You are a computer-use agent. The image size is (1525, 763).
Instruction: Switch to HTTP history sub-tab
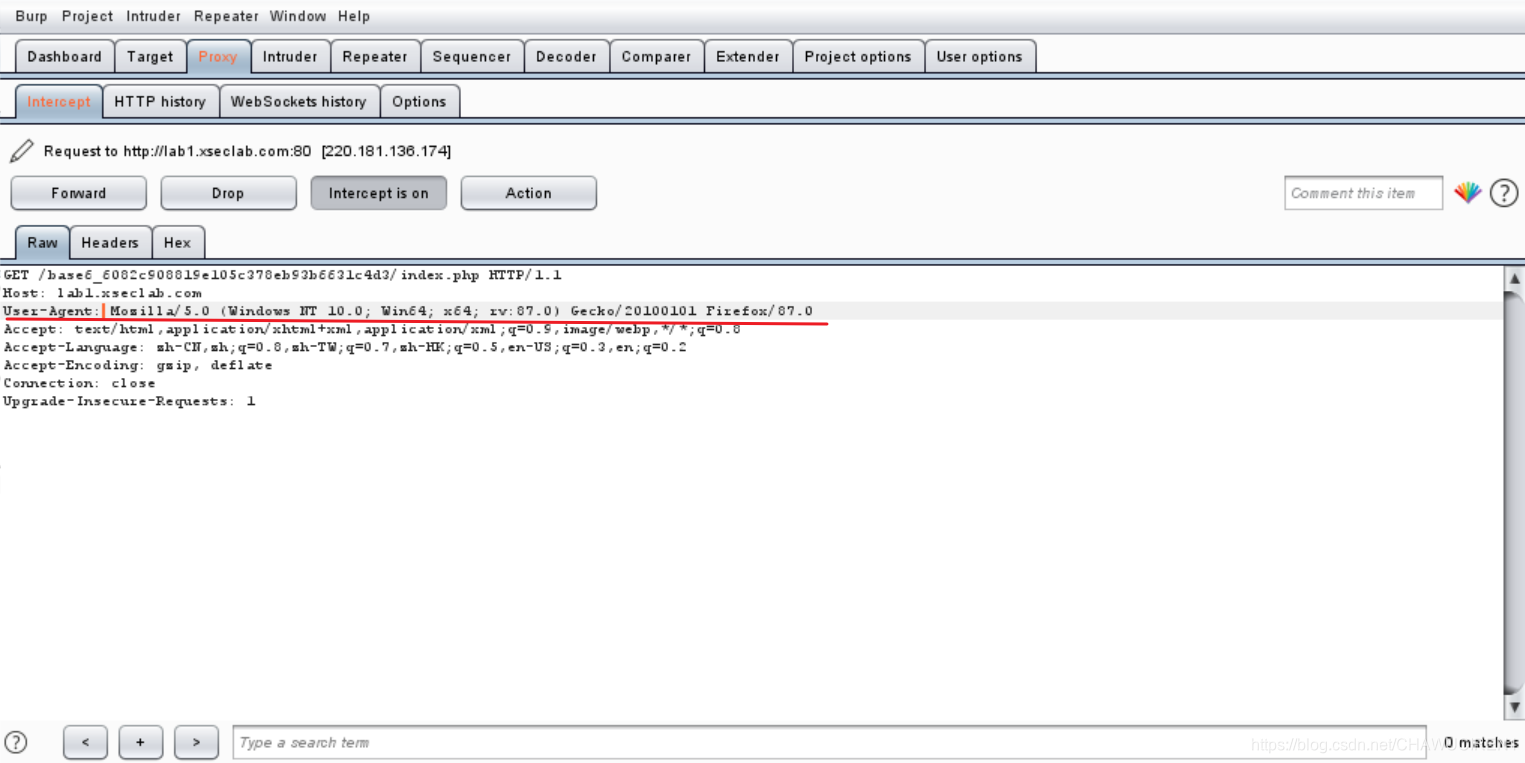tap(160, 101)
